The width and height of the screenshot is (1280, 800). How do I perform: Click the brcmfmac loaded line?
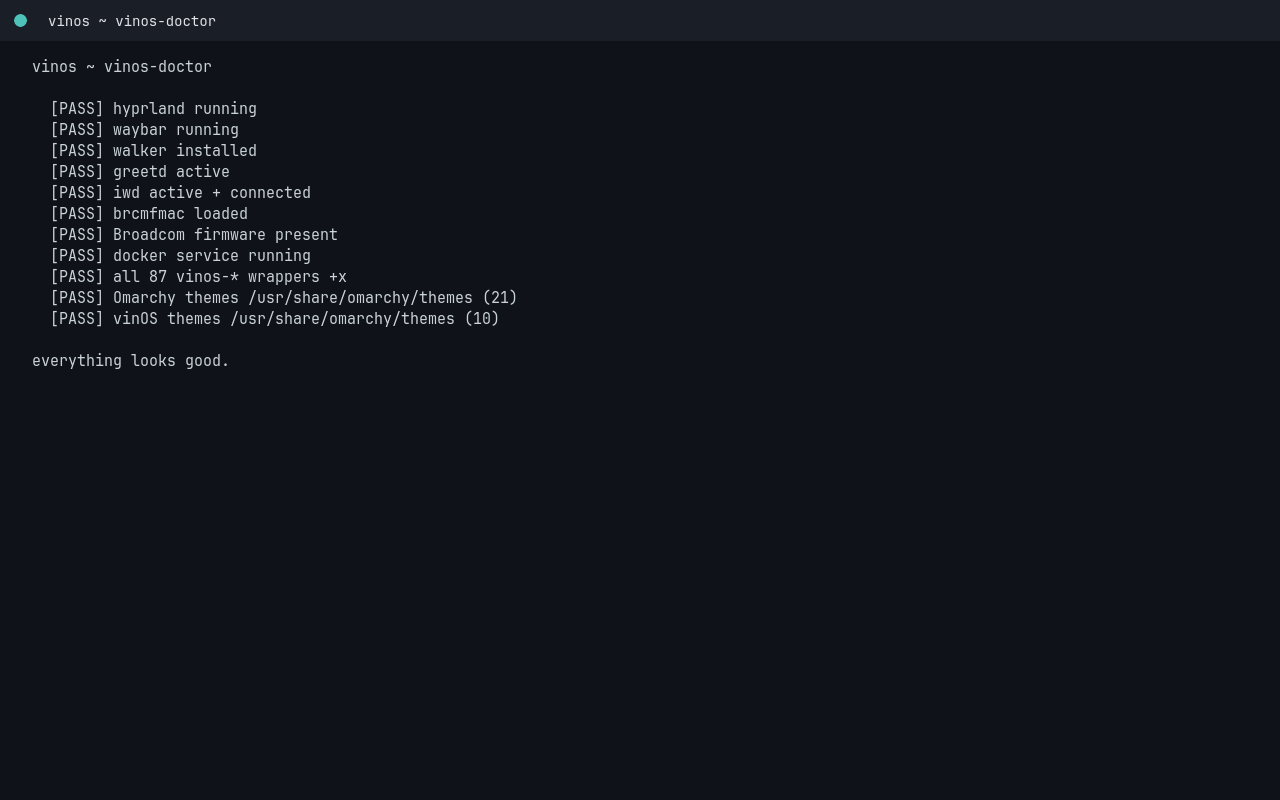149,214
